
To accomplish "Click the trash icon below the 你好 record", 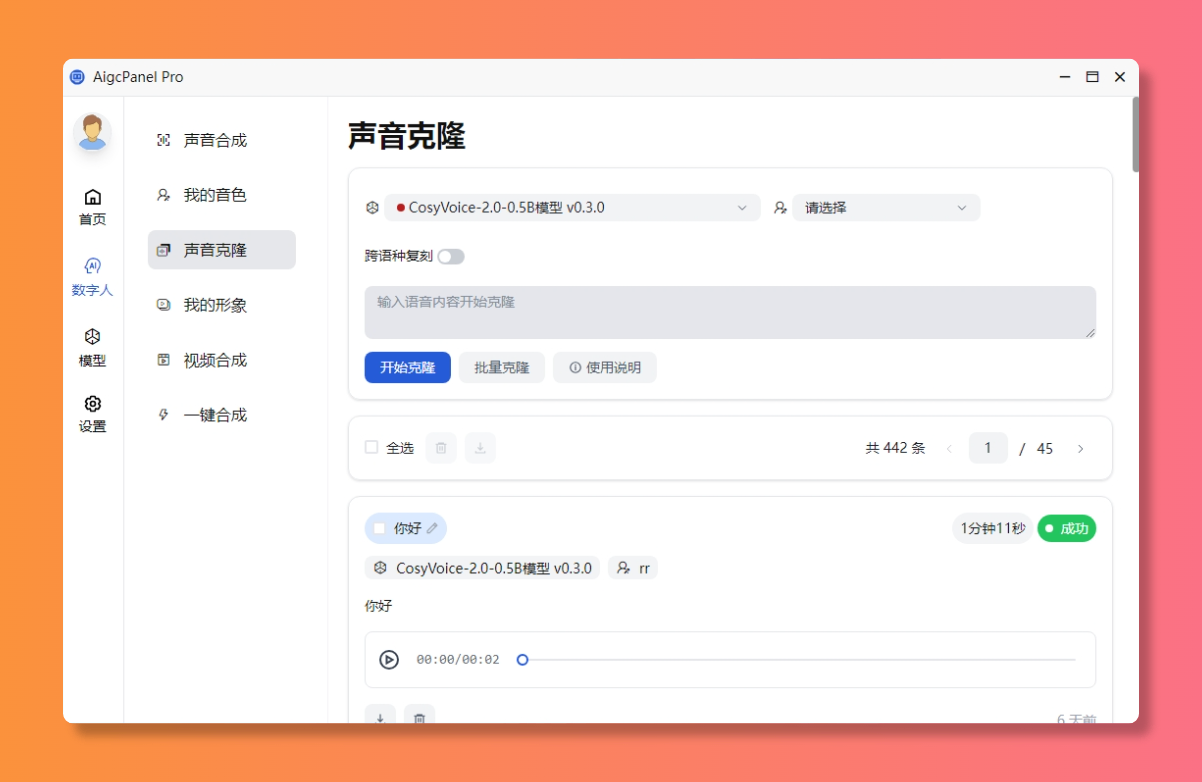I will point(419,718).
